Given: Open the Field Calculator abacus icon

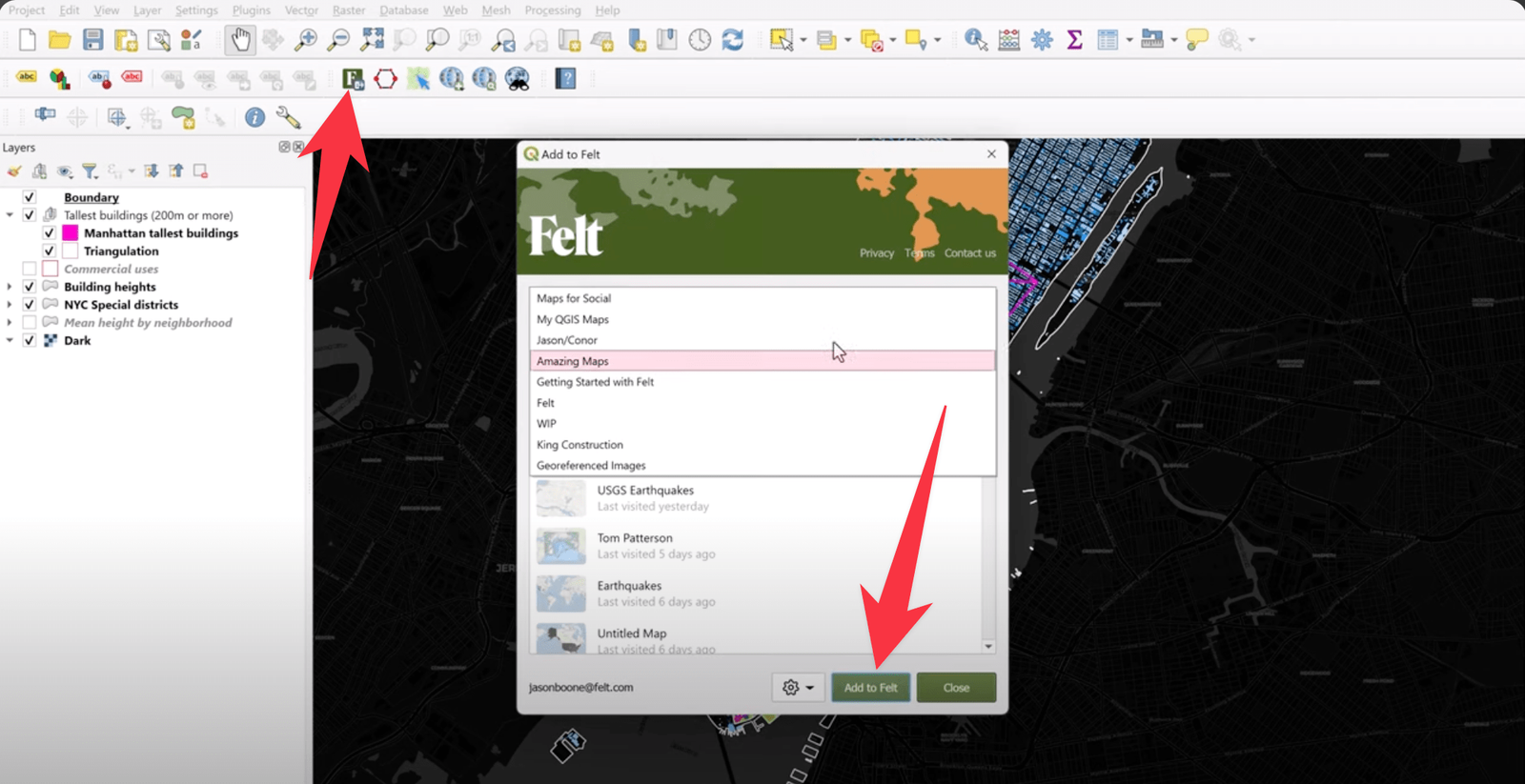Looking at the screenshot, I should [1008, 40].
